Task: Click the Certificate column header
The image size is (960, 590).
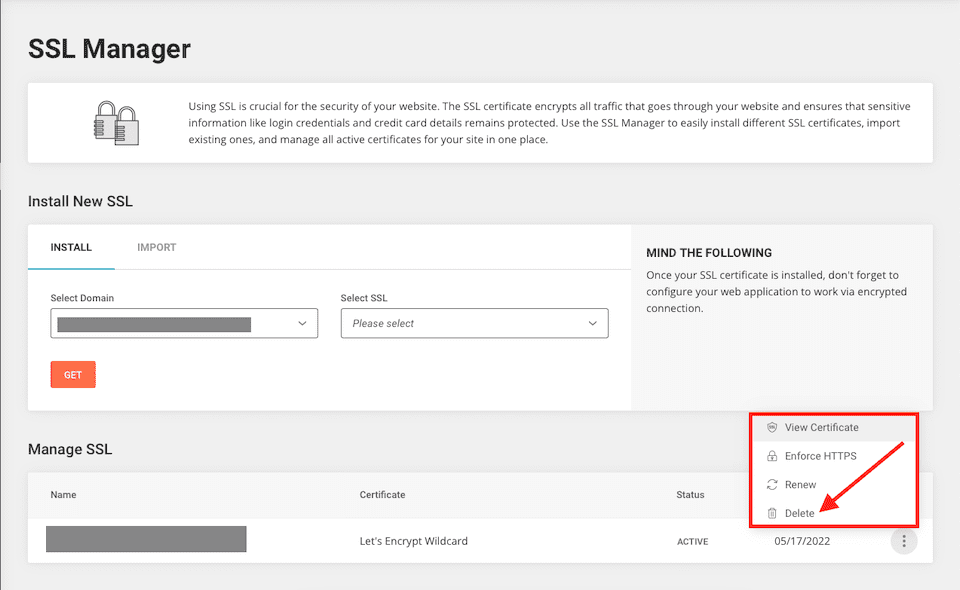Action: [382, 495]
